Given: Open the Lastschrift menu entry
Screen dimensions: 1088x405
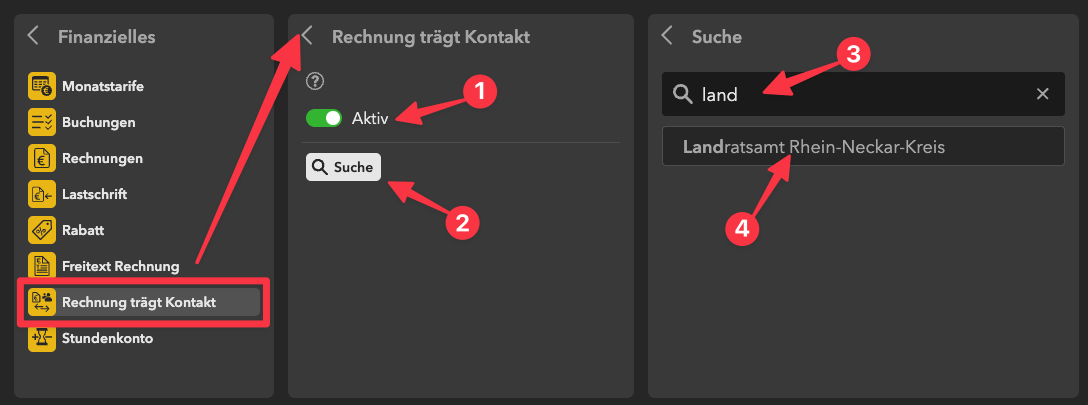Looking at the screenshot, I should [x=94, y=194].
